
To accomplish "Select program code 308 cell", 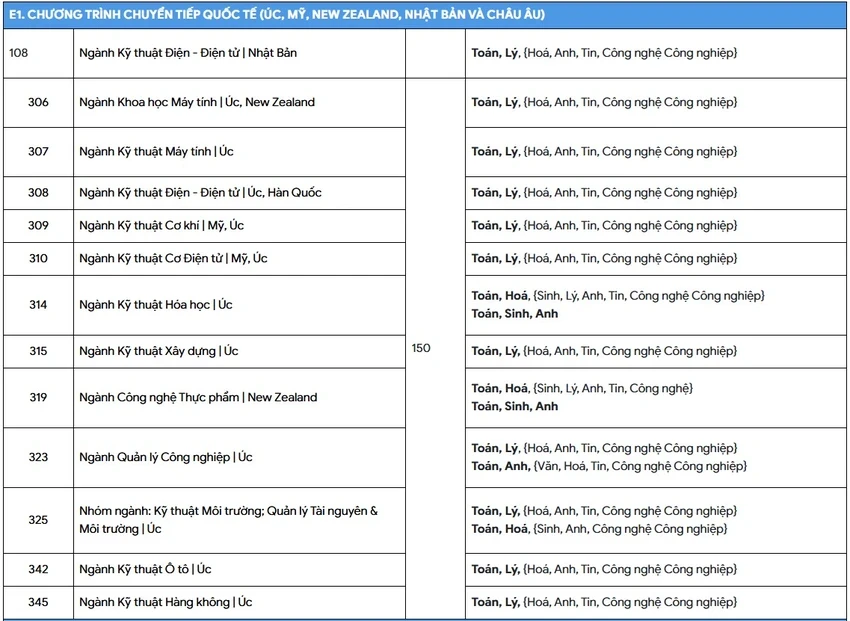I will click(x=38, y=193).
